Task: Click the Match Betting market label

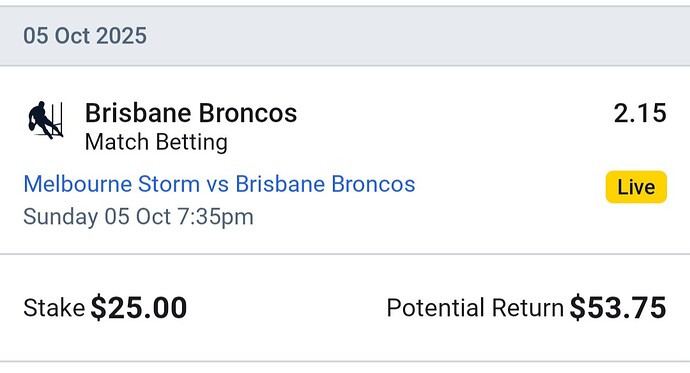Action: click(x=156, y=142)
